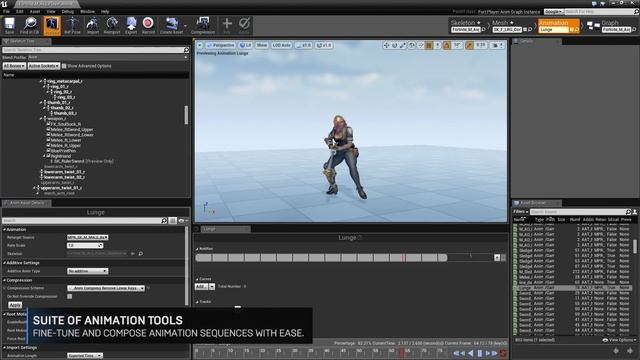Click the pause playback button
Viewport: 640px width, 360px height.
(480, 353)
